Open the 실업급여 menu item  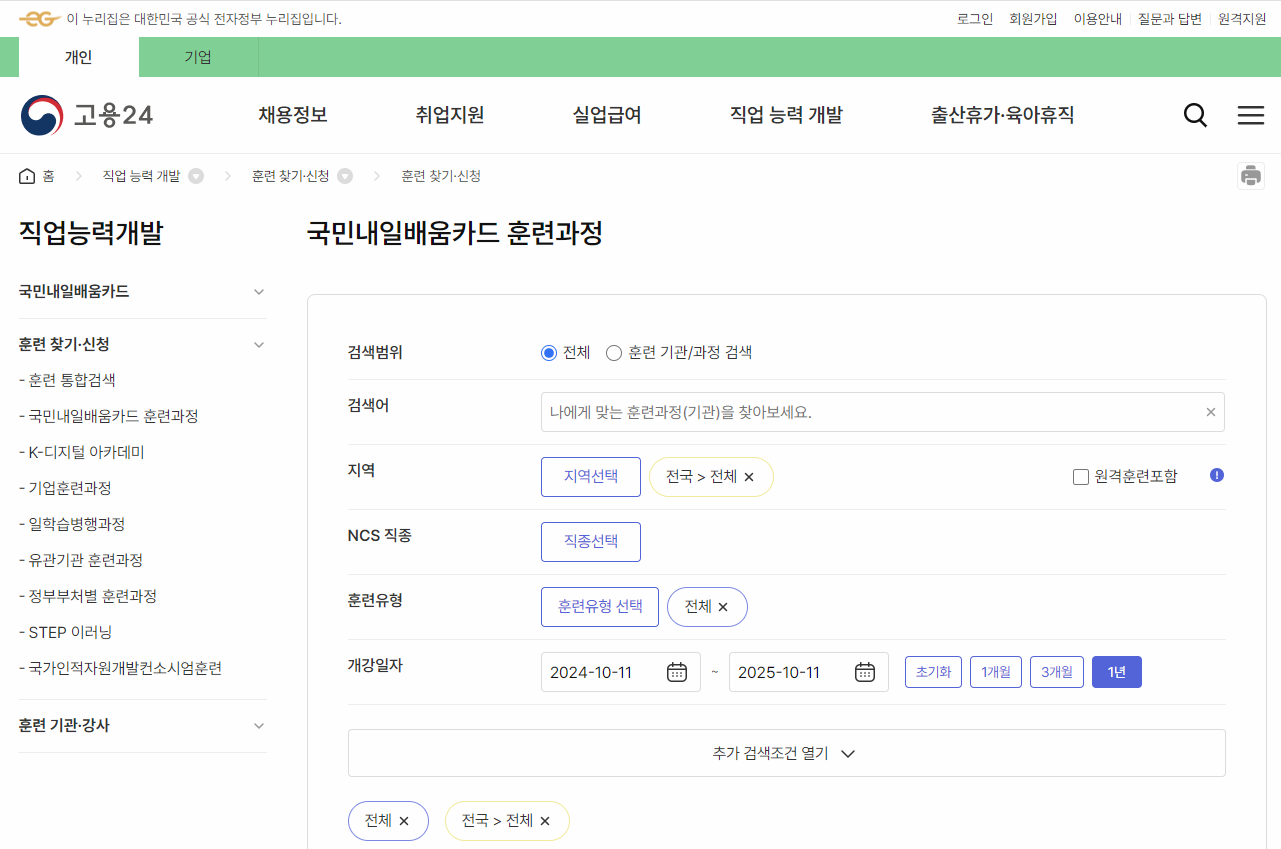(607, 115)
